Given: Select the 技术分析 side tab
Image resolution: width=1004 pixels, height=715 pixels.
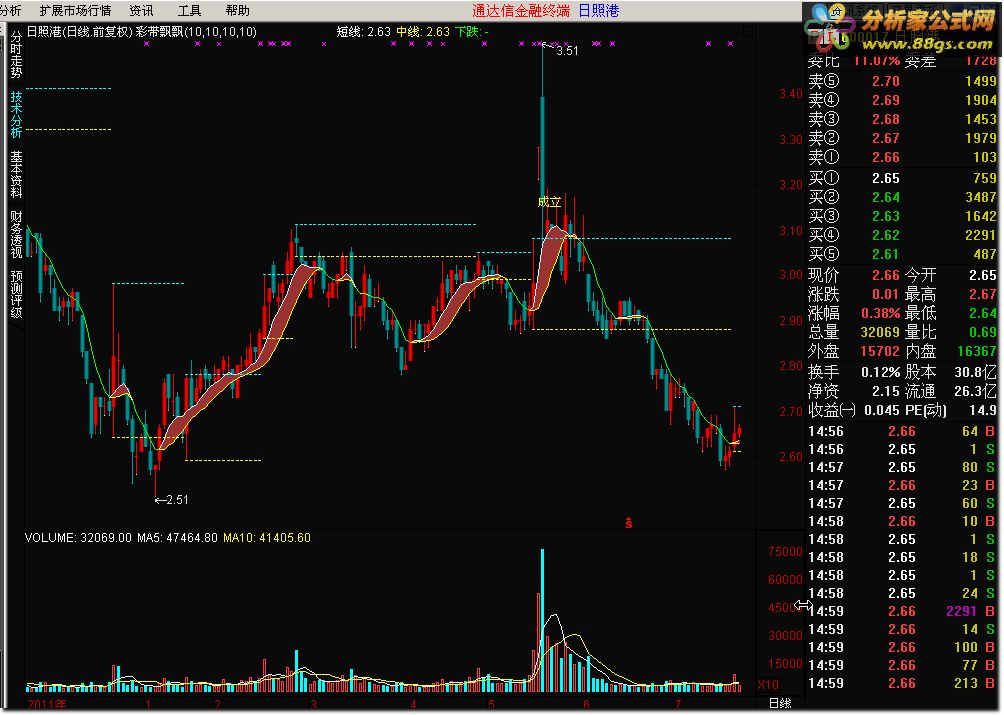Looking at the screenshot, I should pyautogui.click(x=16, y=114).
